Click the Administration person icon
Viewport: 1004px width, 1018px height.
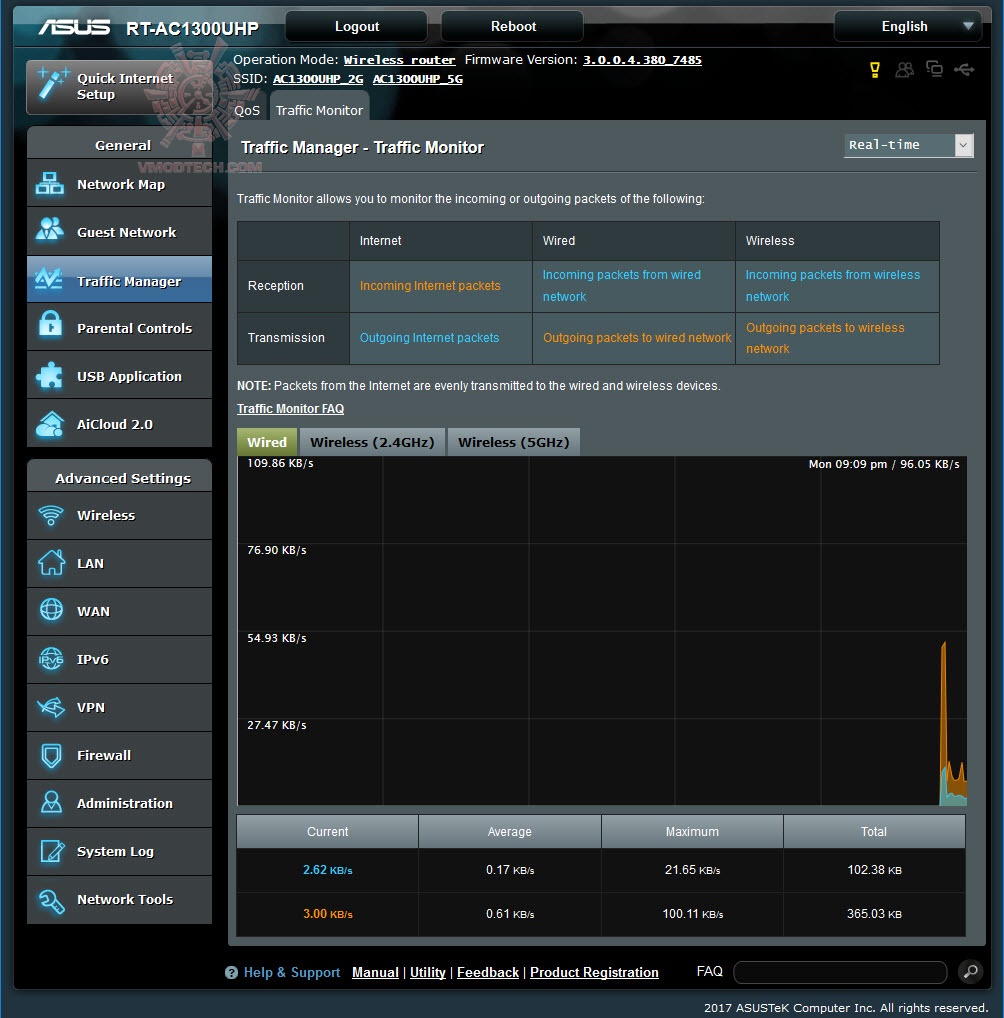pos(51,802)
